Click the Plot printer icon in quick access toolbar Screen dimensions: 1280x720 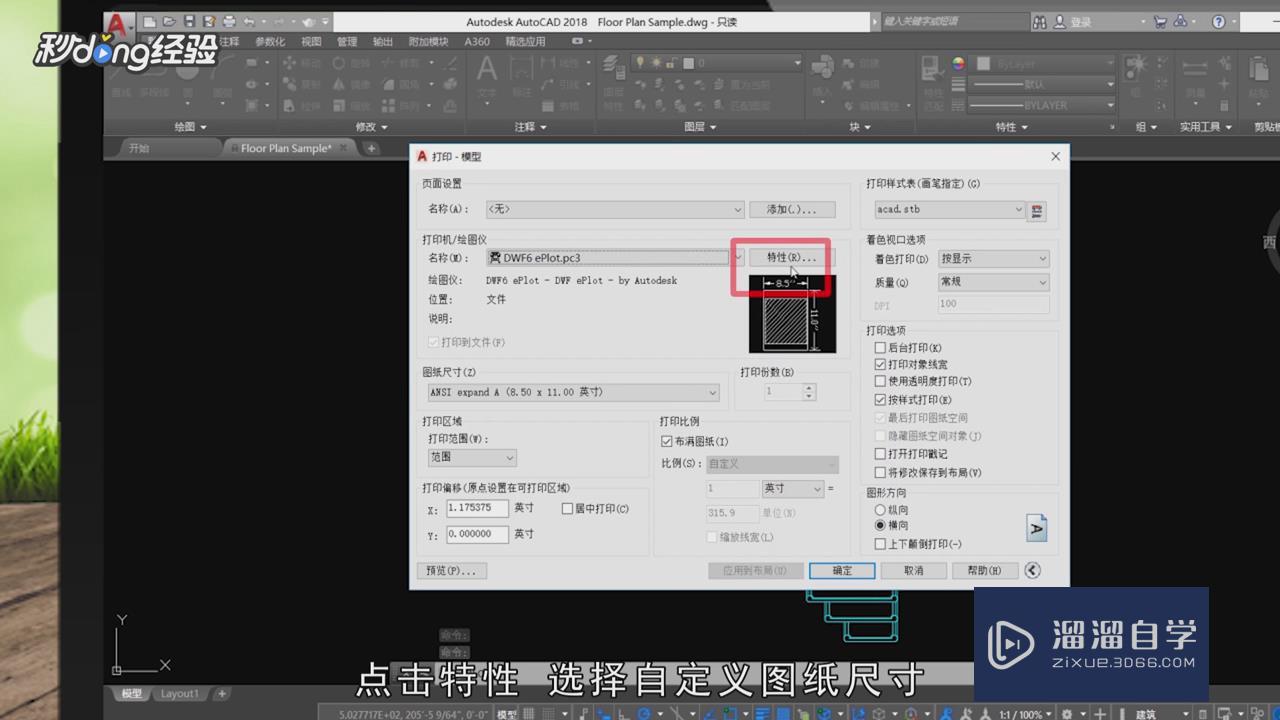coord(229,21)
